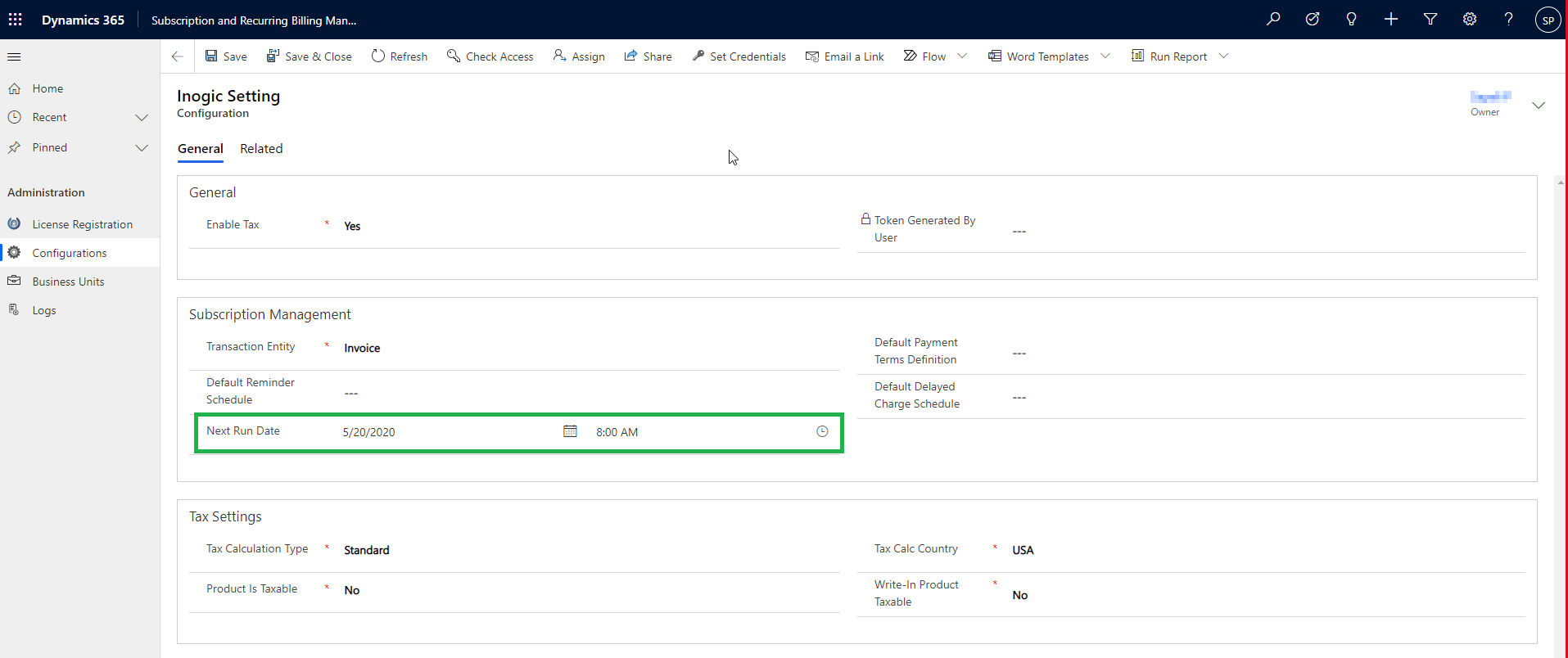The image size is (1568, 658).
Task: Expand the Flow dropdown chevron
Action: click(962, 56)
